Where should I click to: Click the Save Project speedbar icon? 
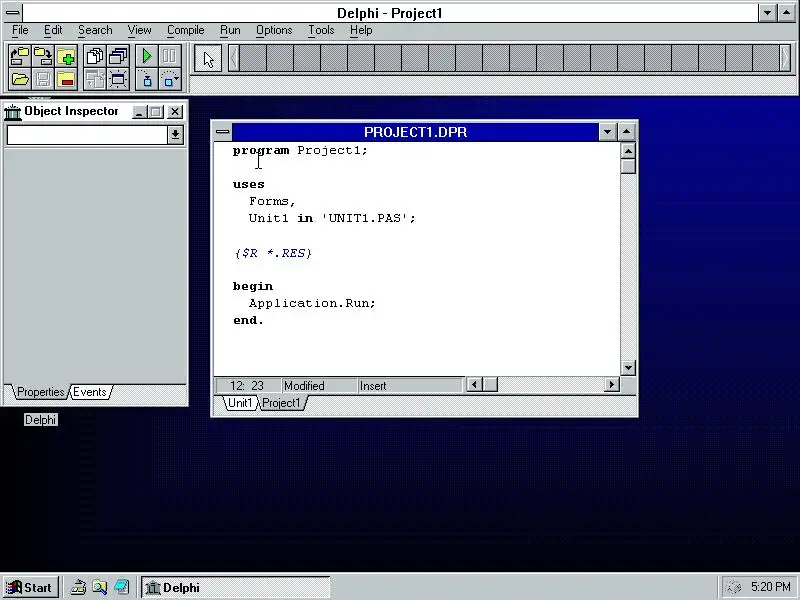pos(43,56)
